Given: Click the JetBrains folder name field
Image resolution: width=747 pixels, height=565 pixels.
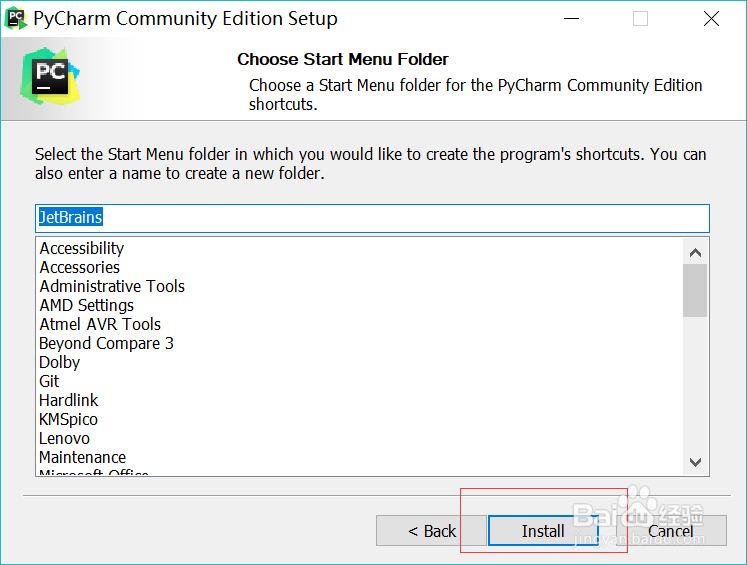Looking at the screenshot, I should pos(372,217).
